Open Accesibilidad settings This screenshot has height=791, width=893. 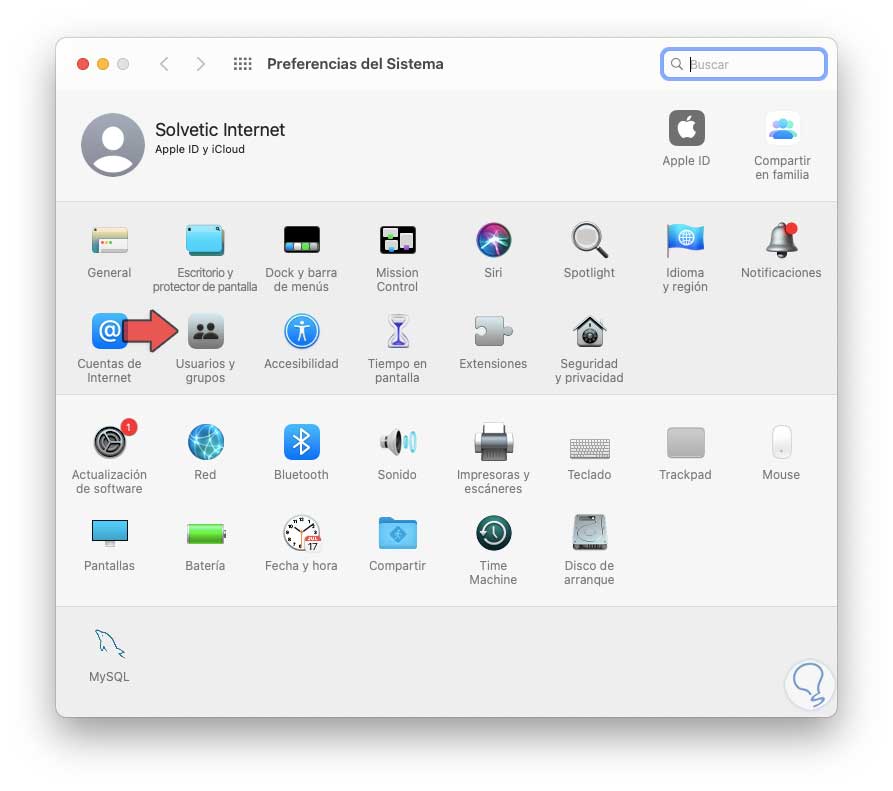[x=301, y=331]
